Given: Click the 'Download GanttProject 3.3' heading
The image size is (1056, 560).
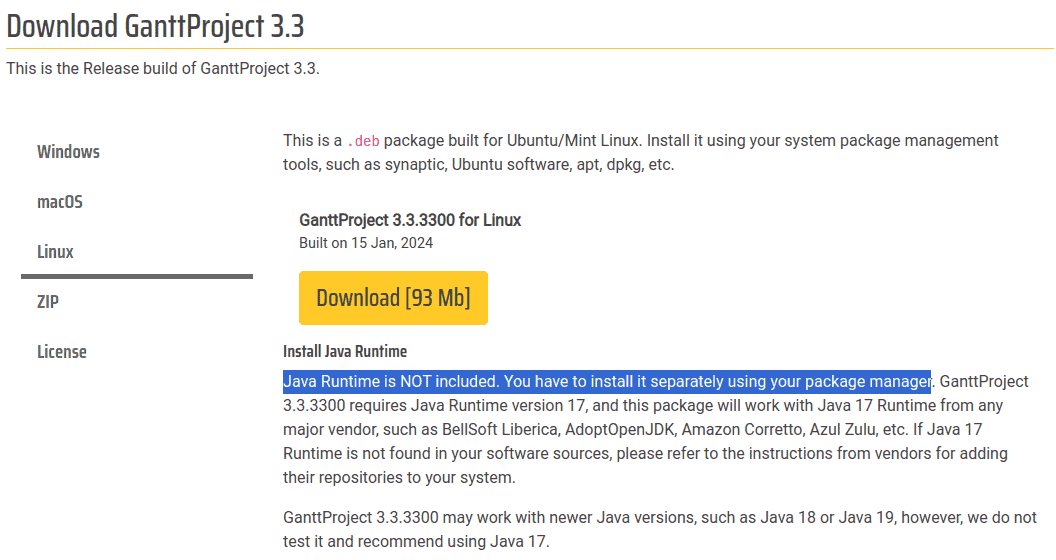Looking at the screenshot, I should pyautogui.click(x=156, y=26).
